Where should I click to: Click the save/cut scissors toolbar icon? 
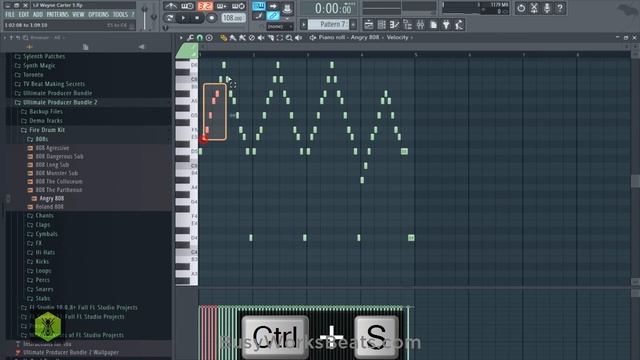click(534, 8)
